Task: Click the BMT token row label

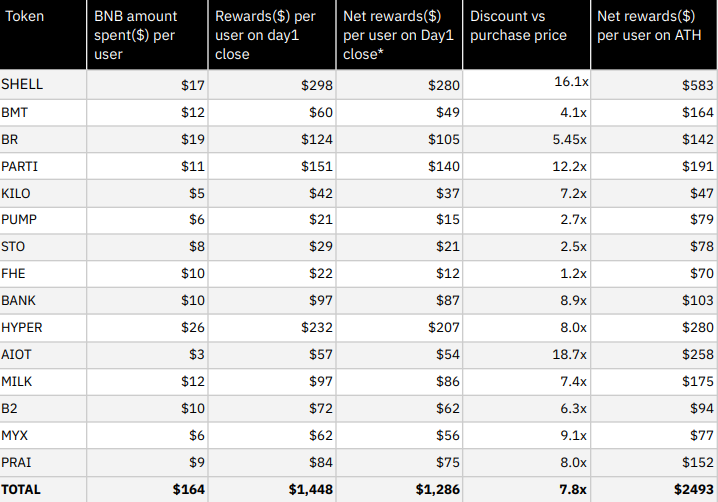Action: click(43, 112)
